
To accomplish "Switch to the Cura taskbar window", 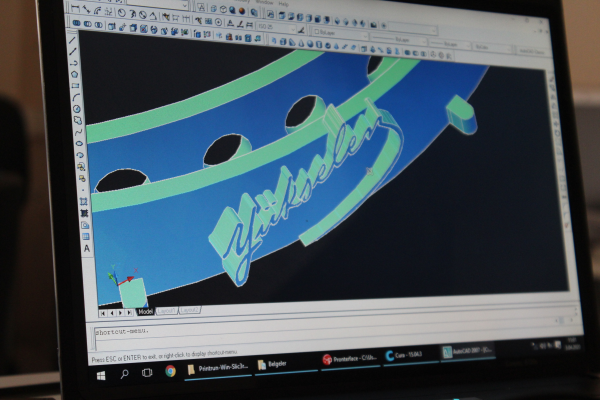I will 410,355.
